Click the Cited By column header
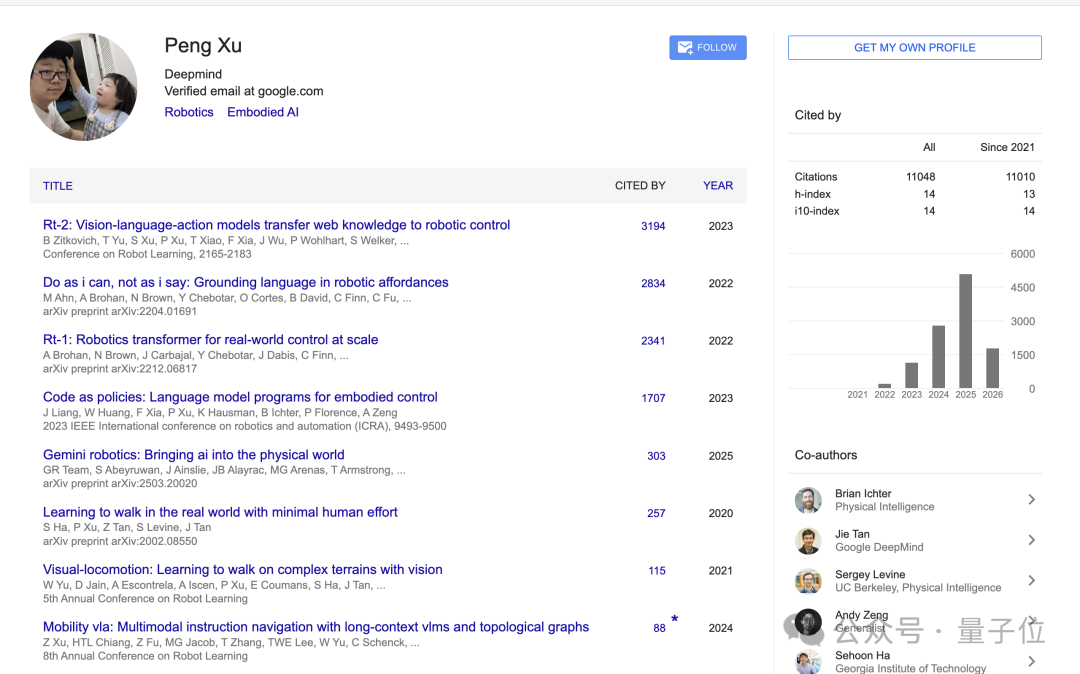Viewport: 1080px width, 674px height. [x=639, y=186]
